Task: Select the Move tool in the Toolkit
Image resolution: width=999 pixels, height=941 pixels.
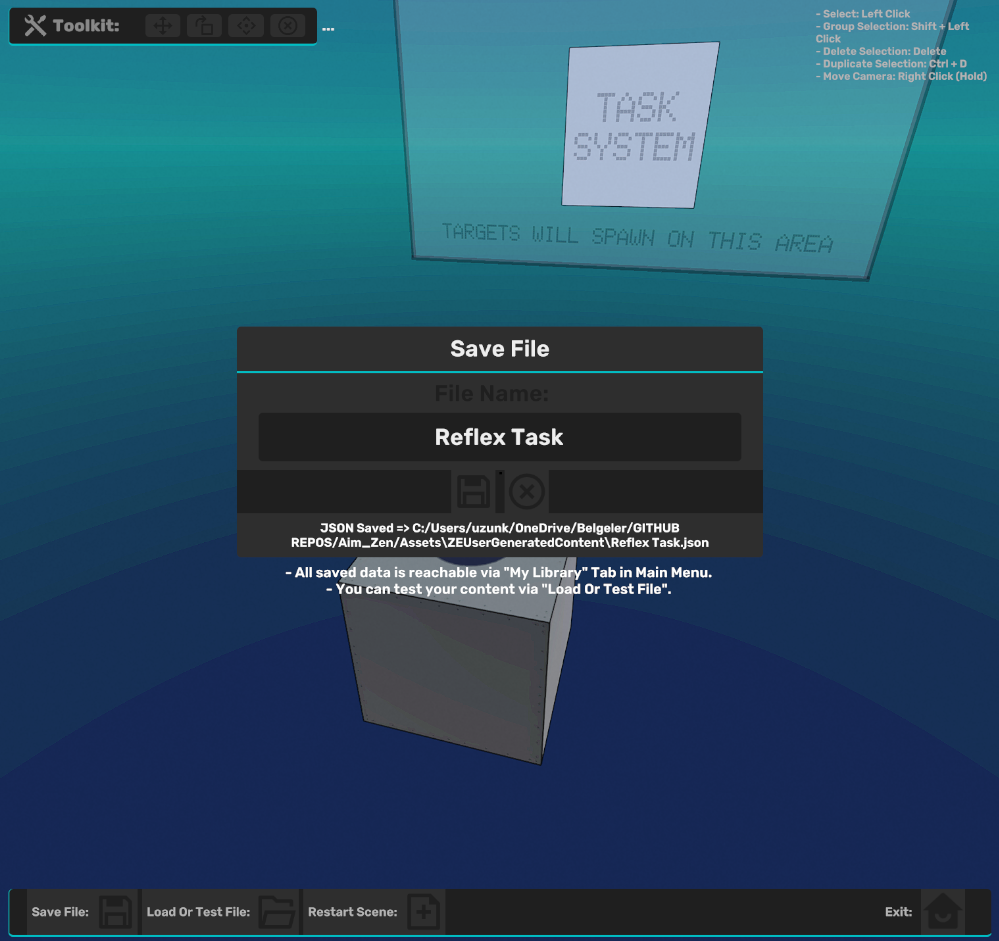Action: 162,26
